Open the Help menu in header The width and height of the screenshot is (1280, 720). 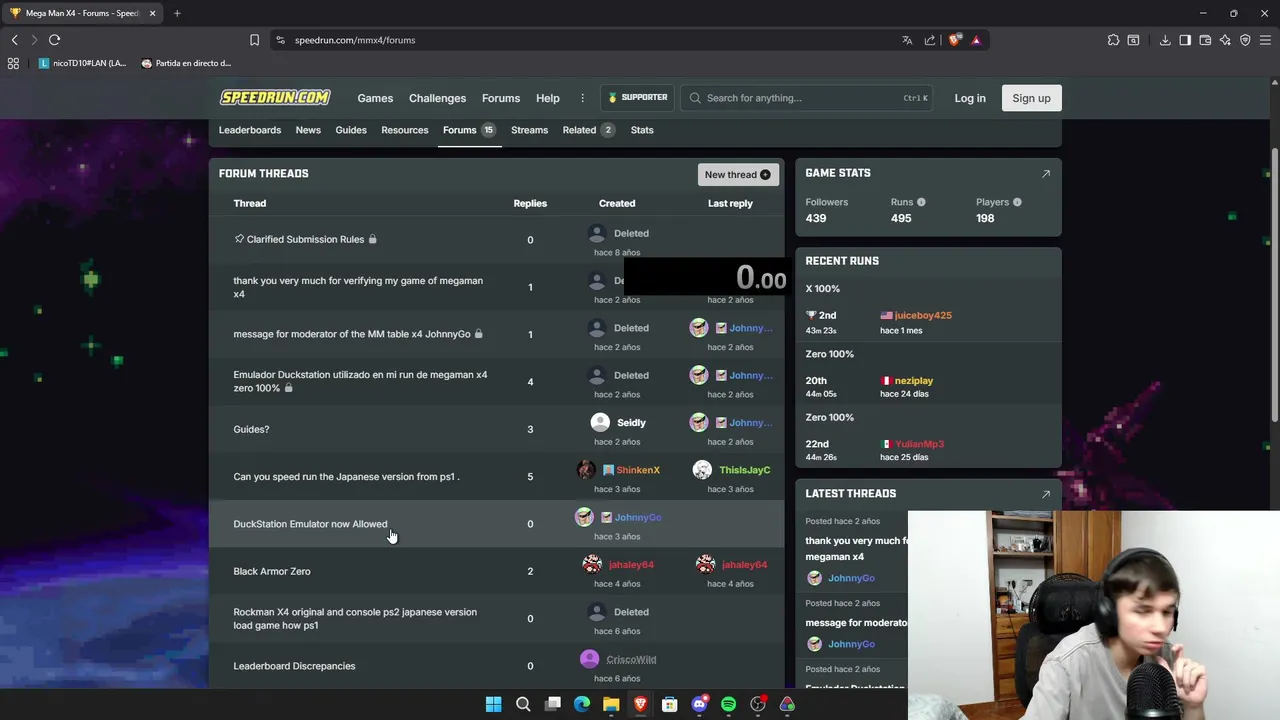[548, 98]
